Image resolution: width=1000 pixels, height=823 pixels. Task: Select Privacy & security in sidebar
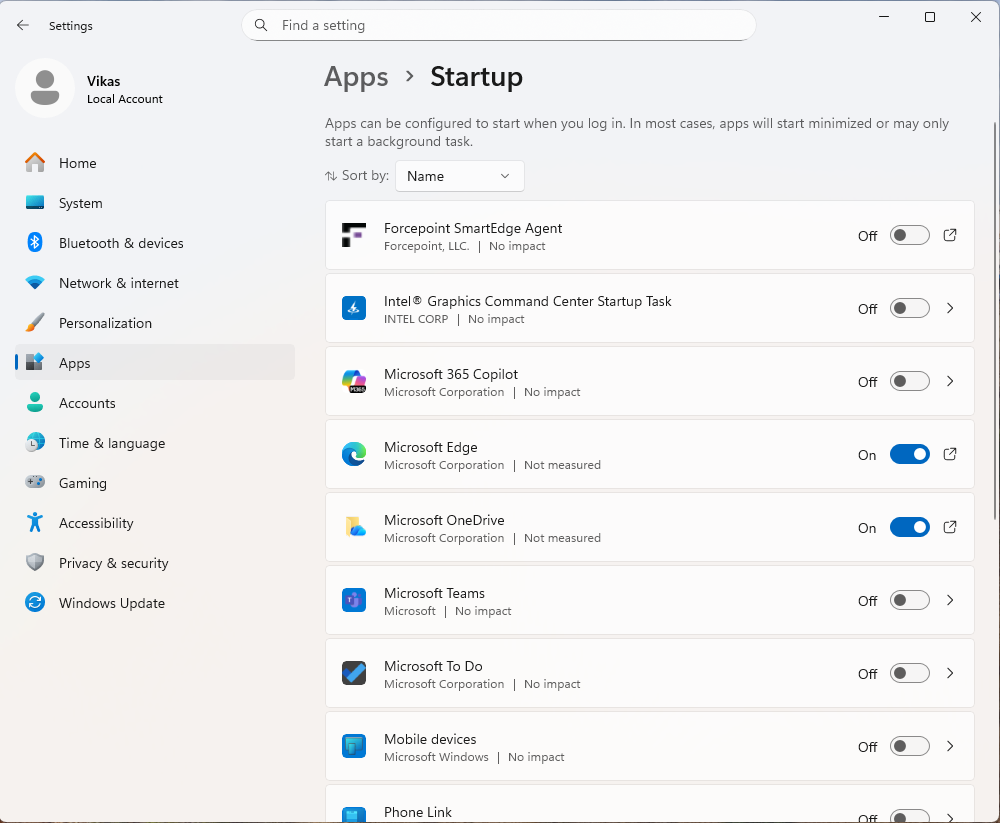click(113, 563)
